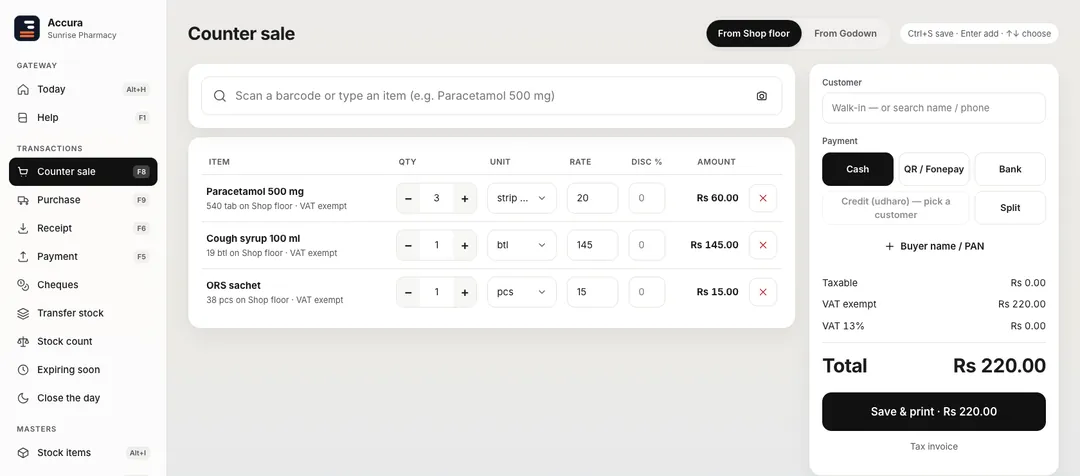Edit rate field for Paracetamol (20)
Screen dimensions: 1080x476
coord(592,198)
